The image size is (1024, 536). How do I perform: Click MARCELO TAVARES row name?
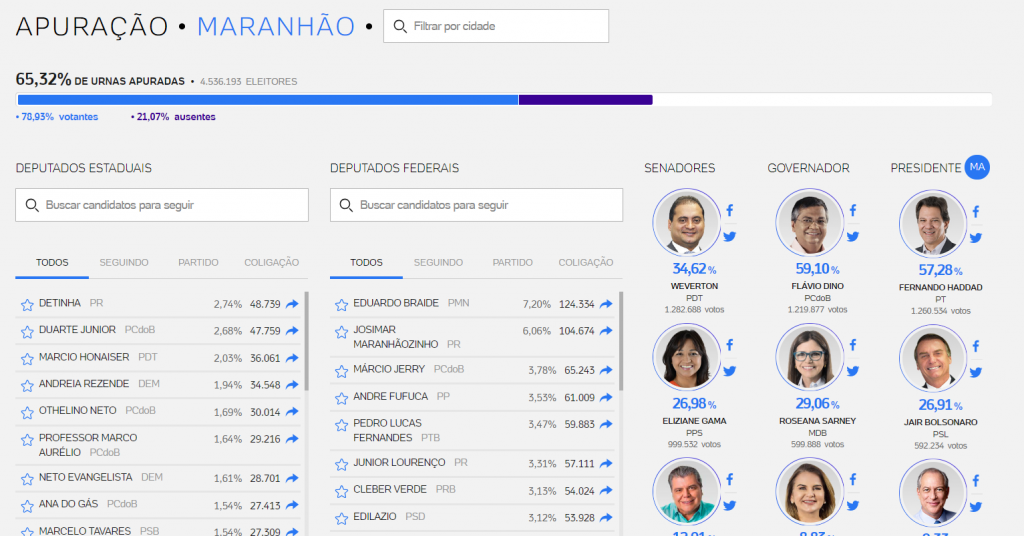pos(85,531)
